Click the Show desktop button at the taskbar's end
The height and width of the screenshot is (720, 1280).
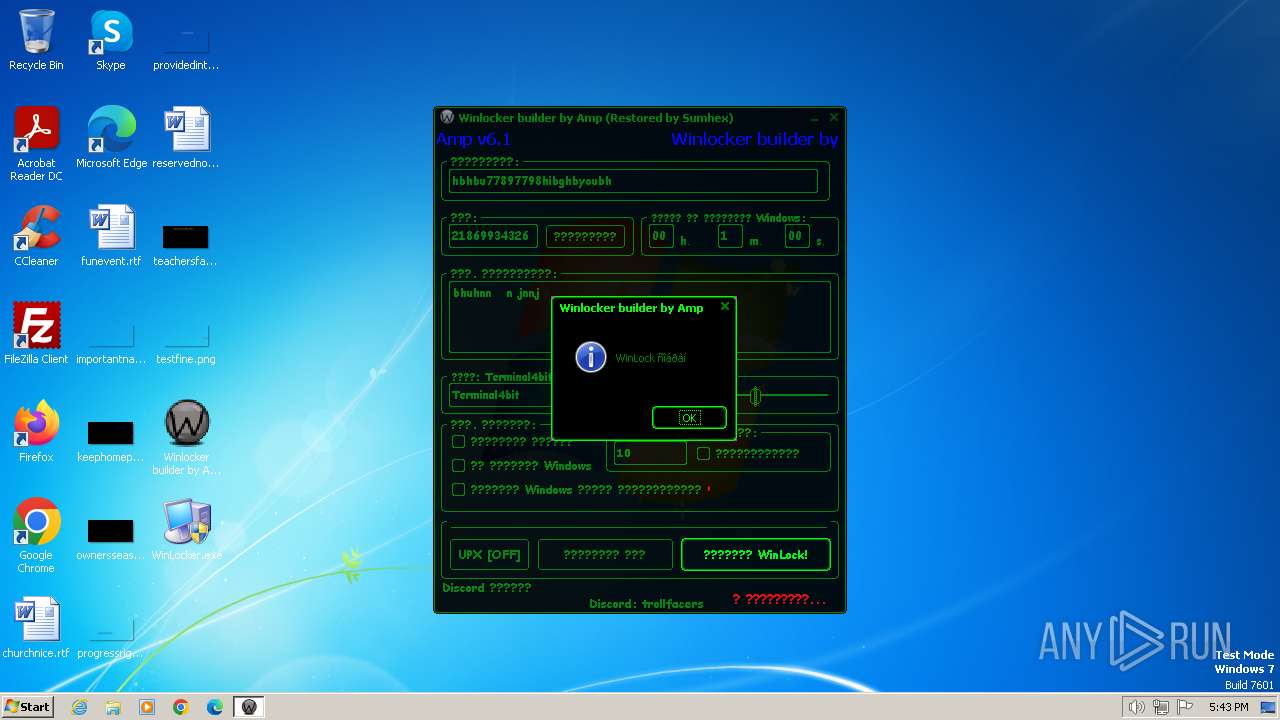click(1269, 707)
